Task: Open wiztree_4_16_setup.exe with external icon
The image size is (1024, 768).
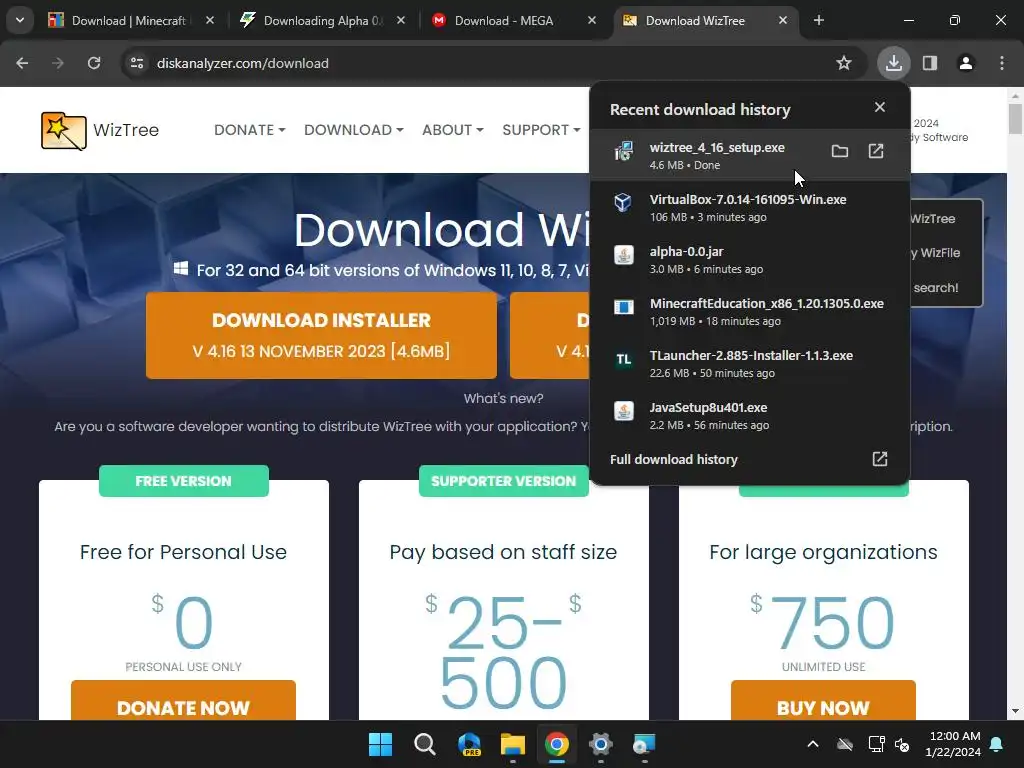Action: 876,152
